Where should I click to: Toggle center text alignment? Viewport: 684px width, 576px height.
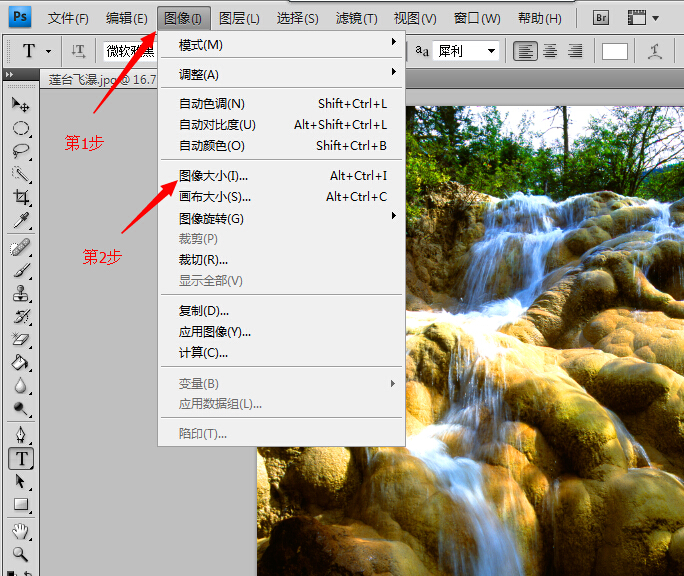tap(549, 51)
